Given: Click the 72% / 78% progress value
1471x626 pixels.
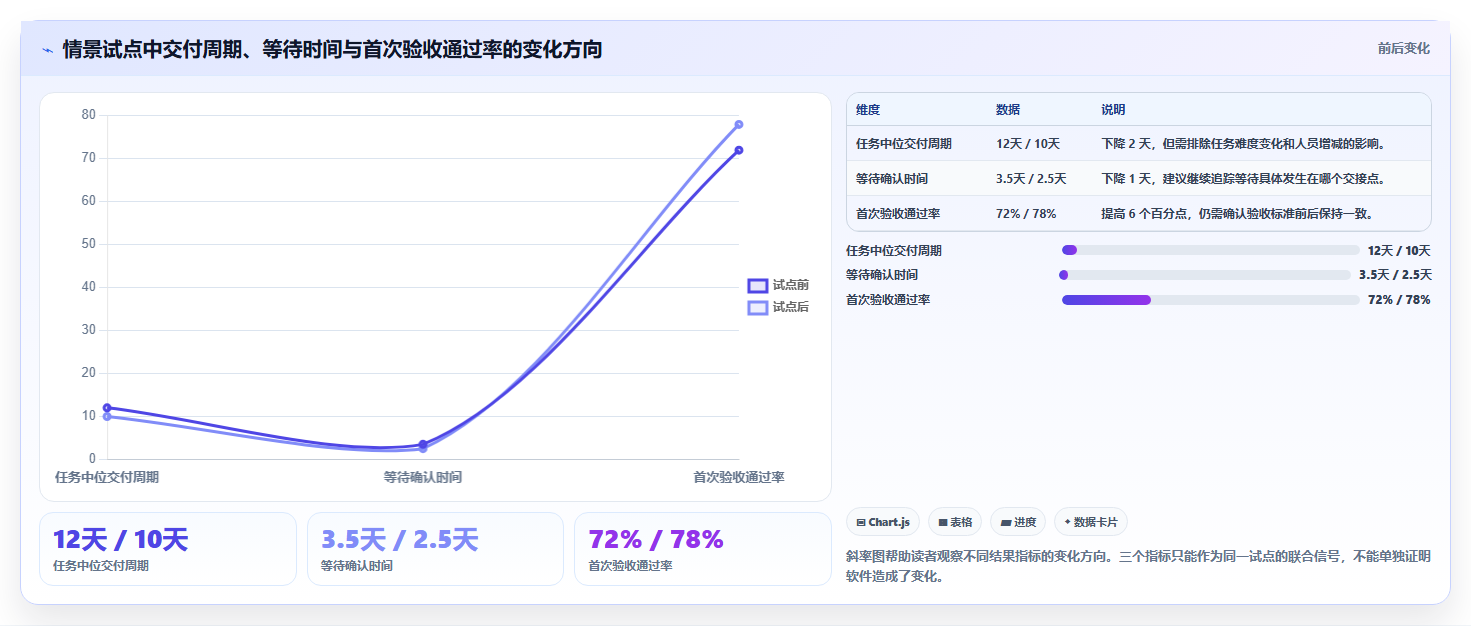Looking at the screenshot, I should click(1399, 300).
